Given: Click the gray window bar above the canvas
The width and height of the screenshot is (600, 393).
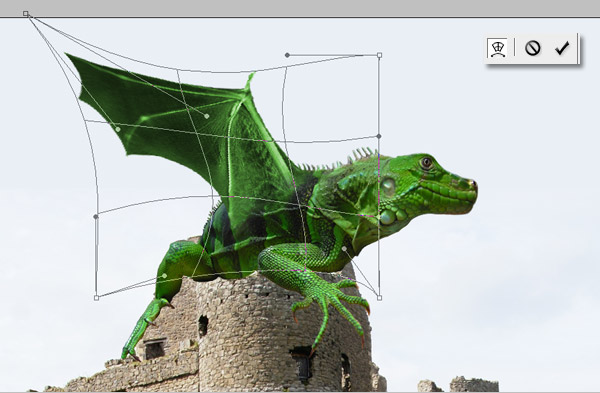Looking at the screenshot, I should click(300, 8).
